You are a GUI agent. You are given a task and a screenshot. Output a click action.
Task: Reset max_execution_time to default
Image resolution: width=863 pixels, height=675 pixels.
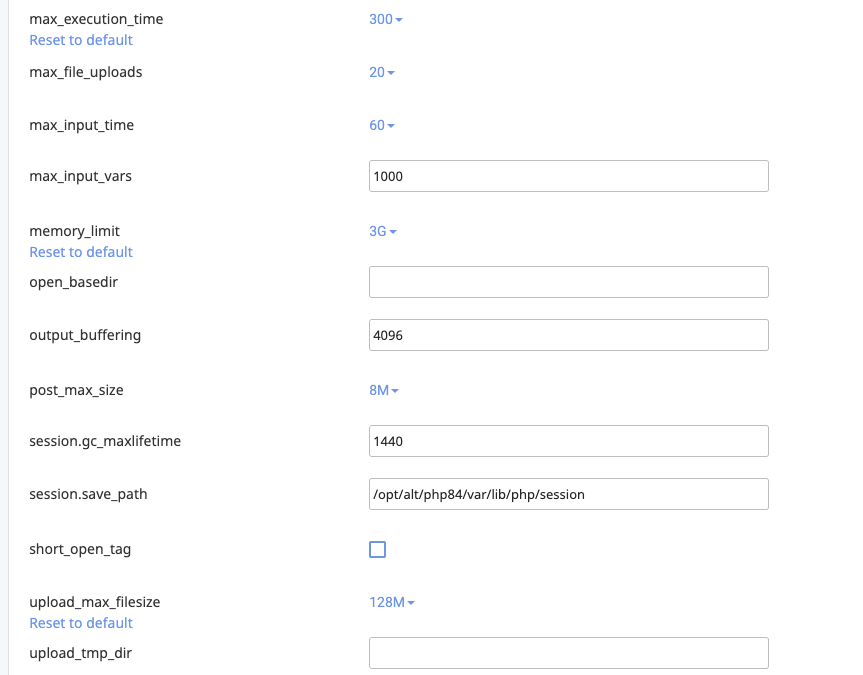81,40
